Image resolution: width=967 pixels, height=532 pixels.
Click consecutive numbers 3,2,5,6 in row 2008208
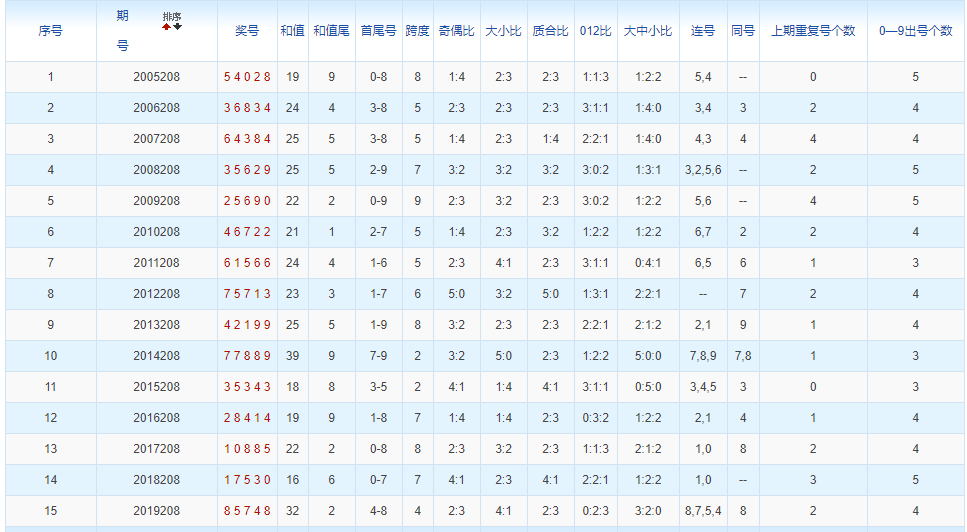point(703,170)
